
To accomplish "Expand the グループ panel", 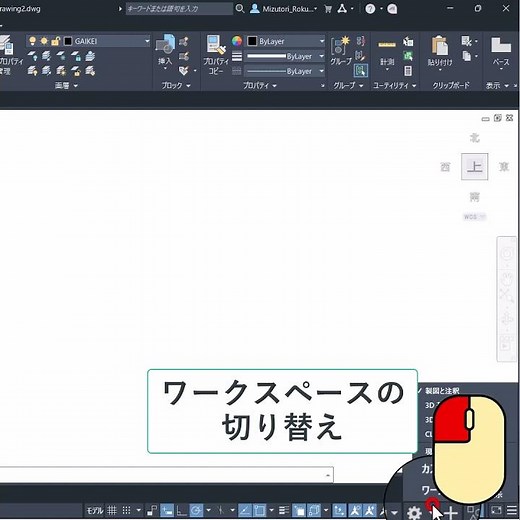I will (348, 86).
